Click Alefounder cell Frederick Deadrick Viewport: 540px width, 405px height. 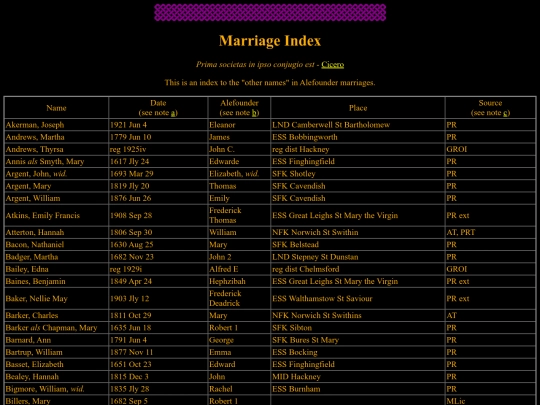pos(225,299)
